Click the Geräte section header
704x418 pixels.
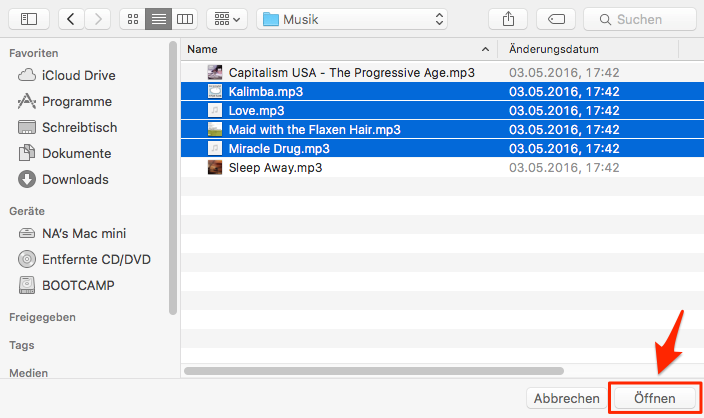[27, 211]
